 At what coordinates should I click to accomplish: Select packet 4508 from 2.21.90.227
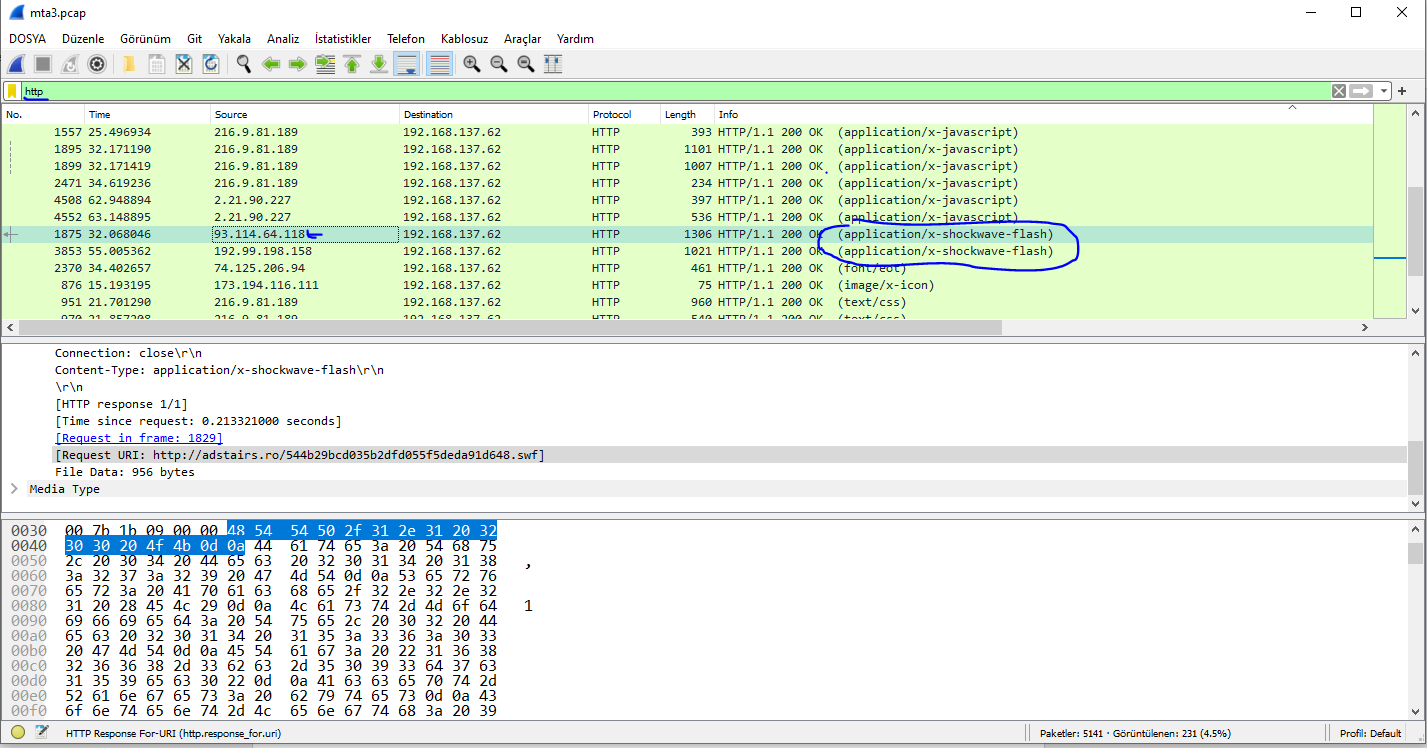pos(688,200)
